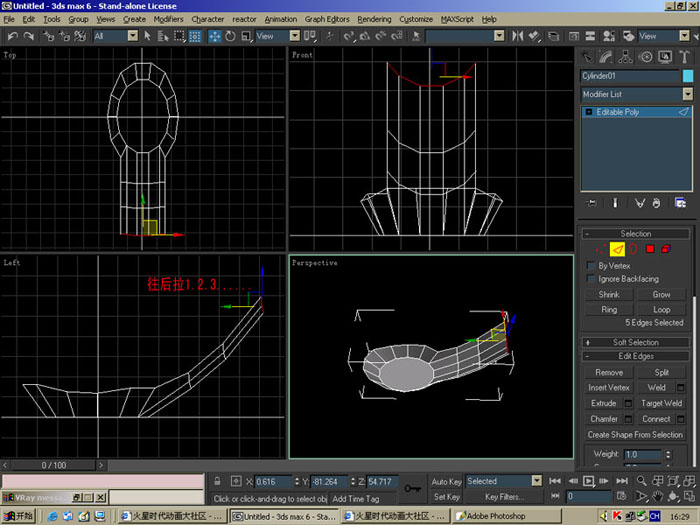
Task: Enable Ignore Backfacing checkbox
Action: [591, 279]
